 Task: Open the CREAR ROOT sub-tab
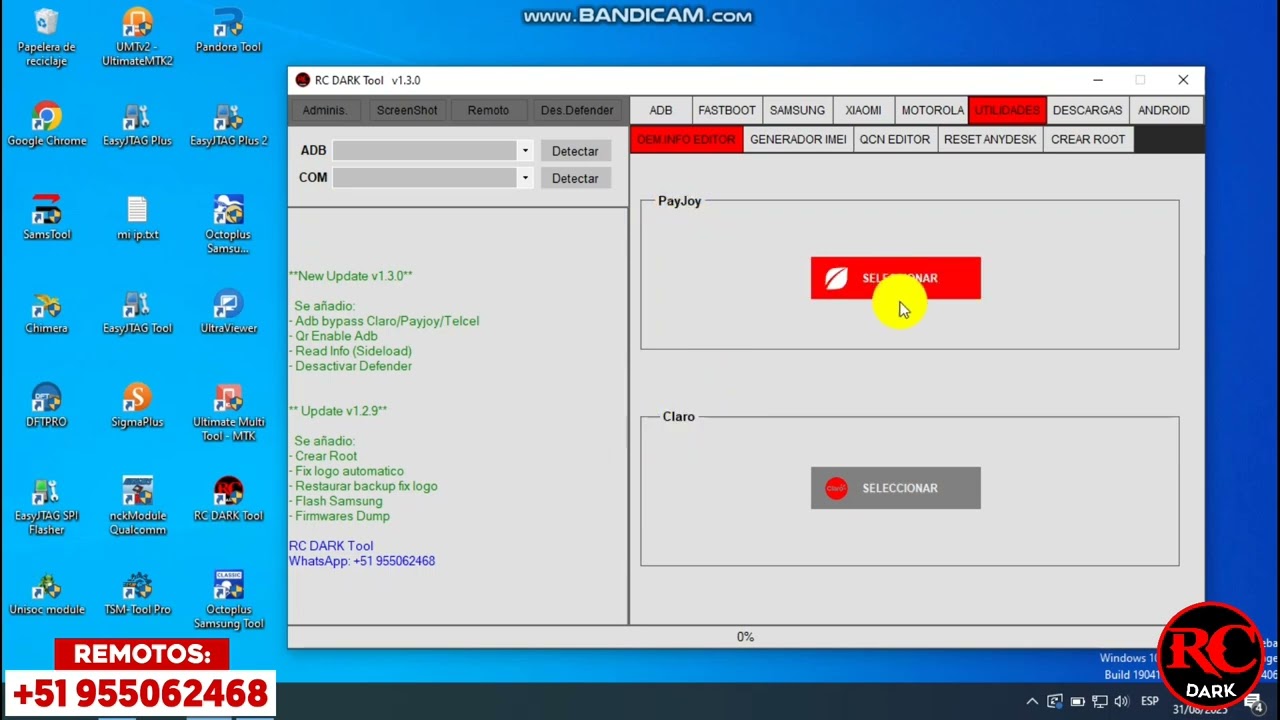pyautogui.click(x=1088, y=139)
